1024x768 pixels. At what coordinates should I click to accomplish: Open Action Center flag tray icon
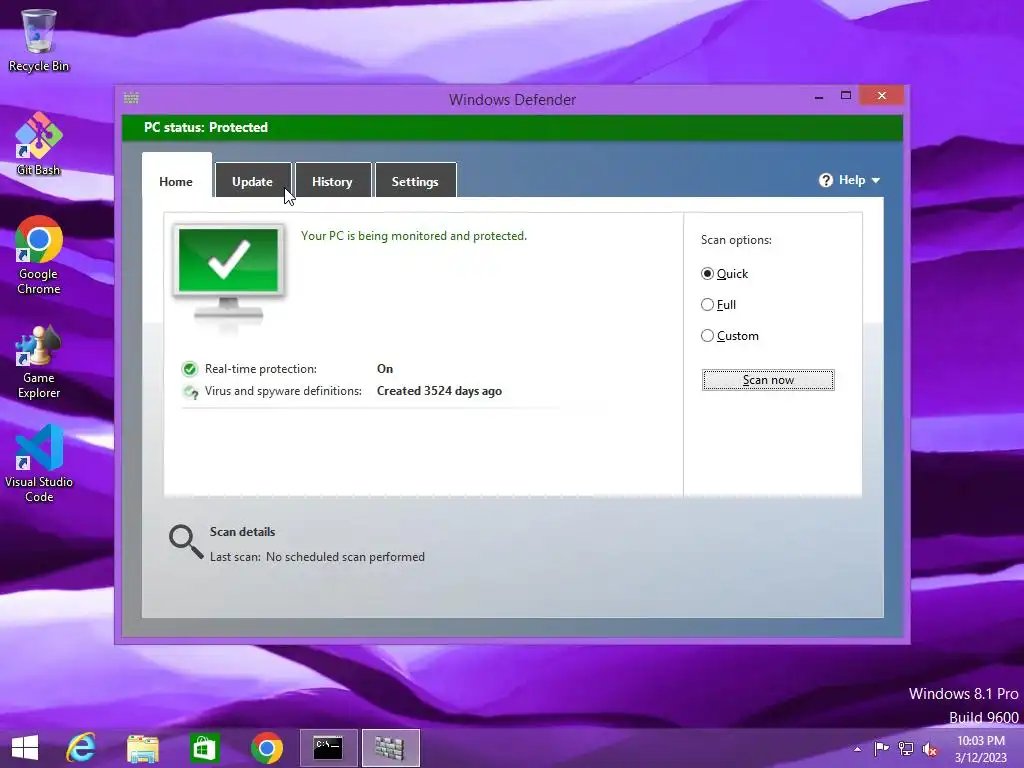[x=882, y=748]
